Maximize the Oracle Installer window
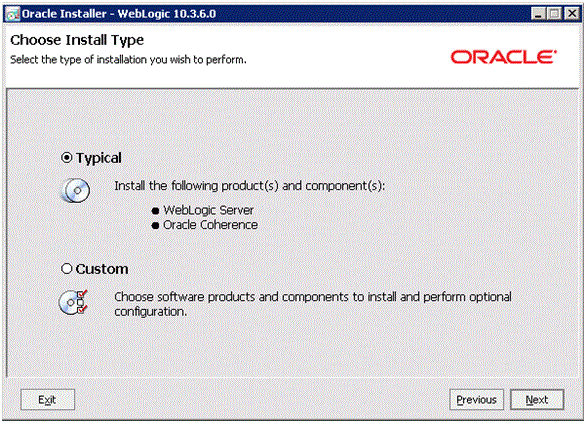The height and width of the screenshot is (423, 586). coord(554,14)
